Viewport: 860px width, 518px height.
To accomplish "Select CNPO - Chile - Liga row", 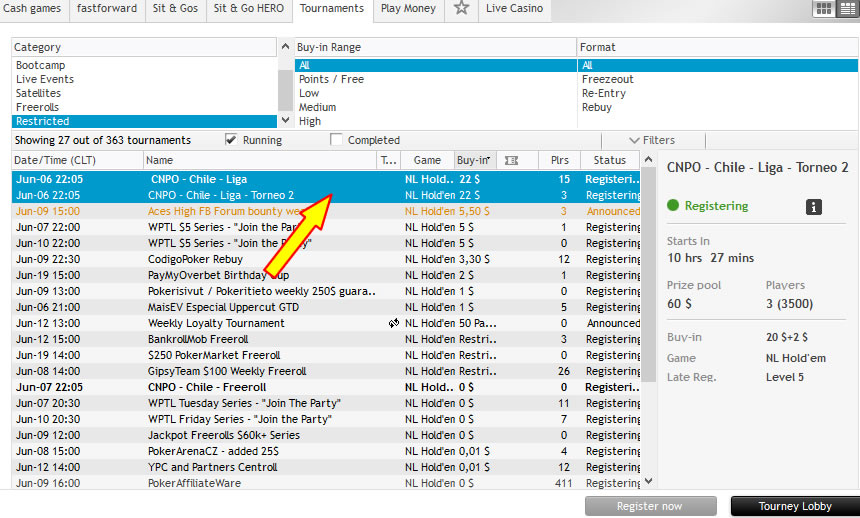I will 326,179.
